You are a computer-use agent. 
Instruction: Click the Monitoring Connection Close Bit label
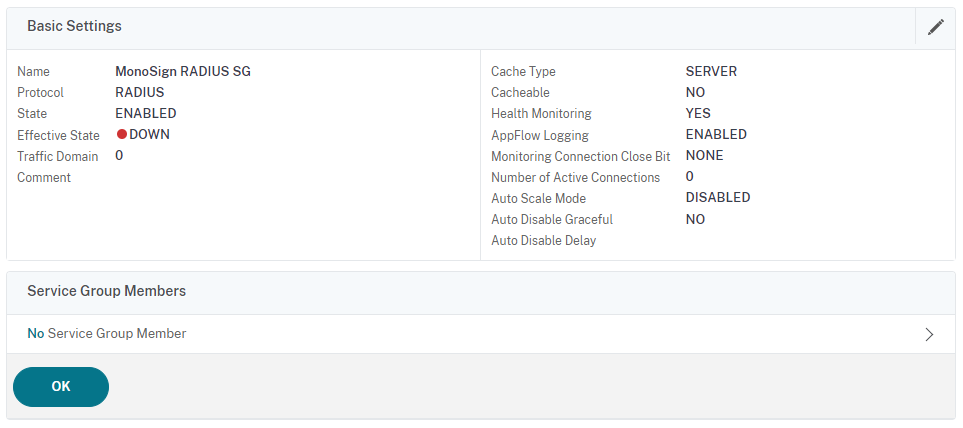tap(580, 157)
